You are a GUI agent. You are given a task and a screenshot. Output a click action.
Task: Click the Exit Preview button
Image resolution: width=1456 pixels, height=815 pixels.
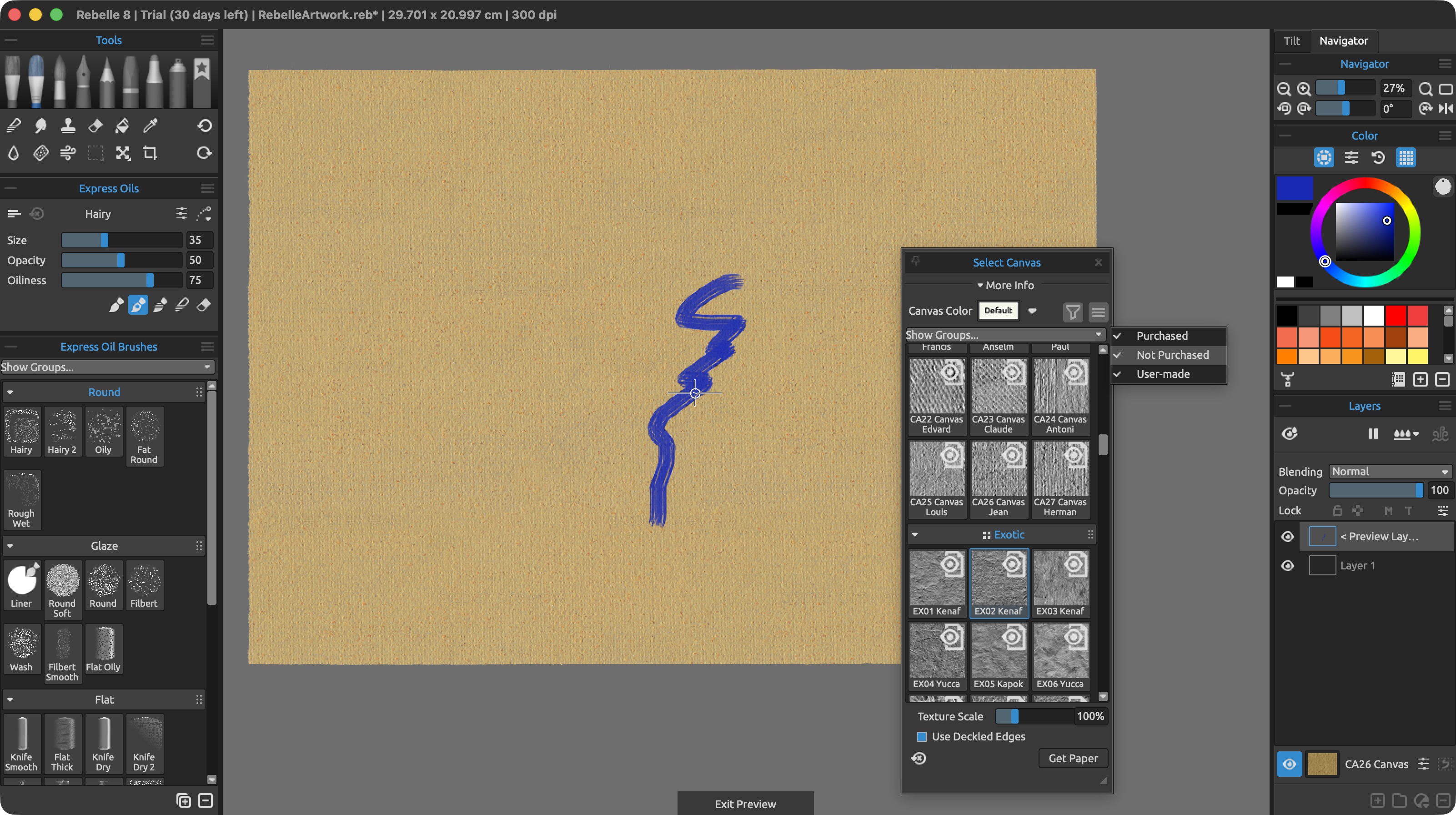tap(745, 804)
